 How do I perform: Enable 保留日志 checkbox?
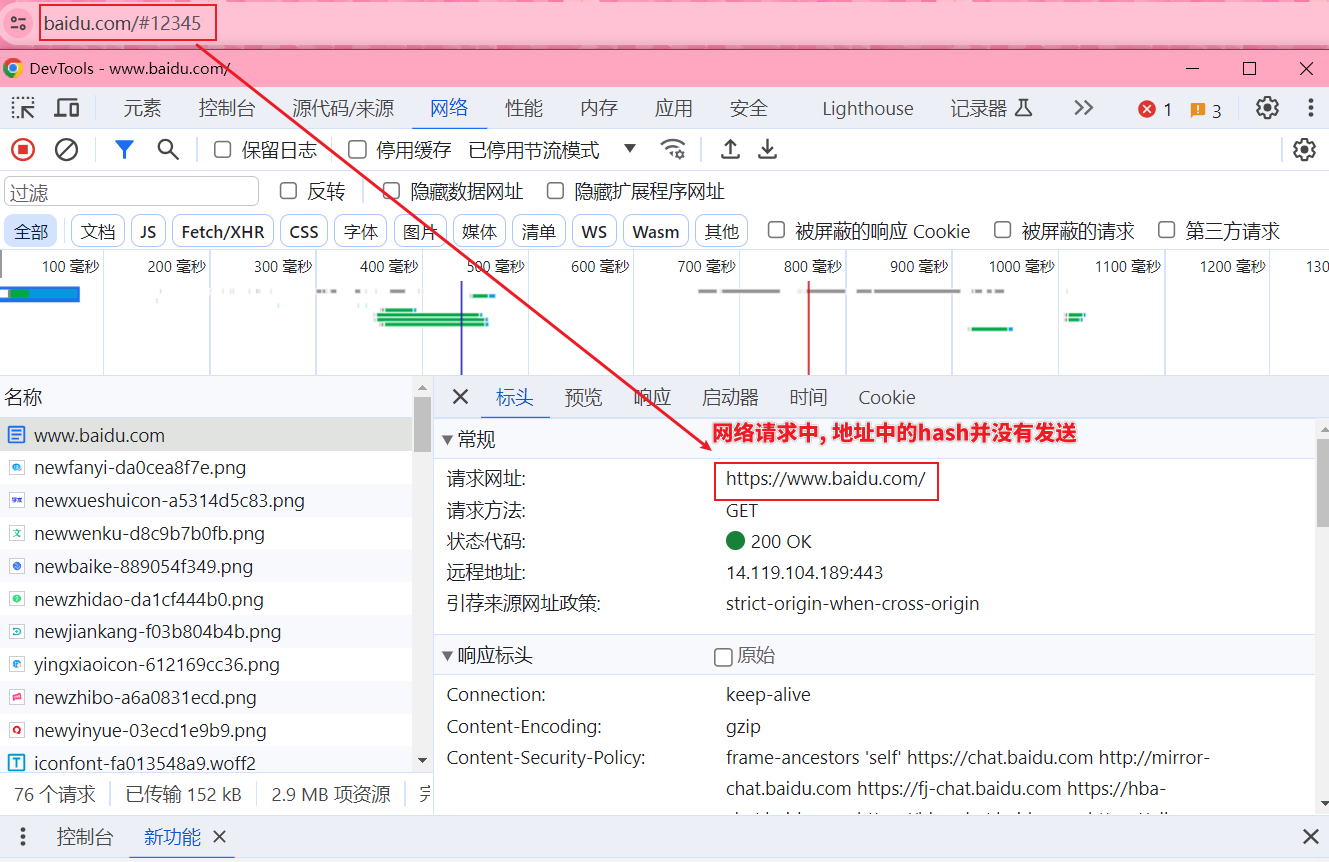click(223, 150)
